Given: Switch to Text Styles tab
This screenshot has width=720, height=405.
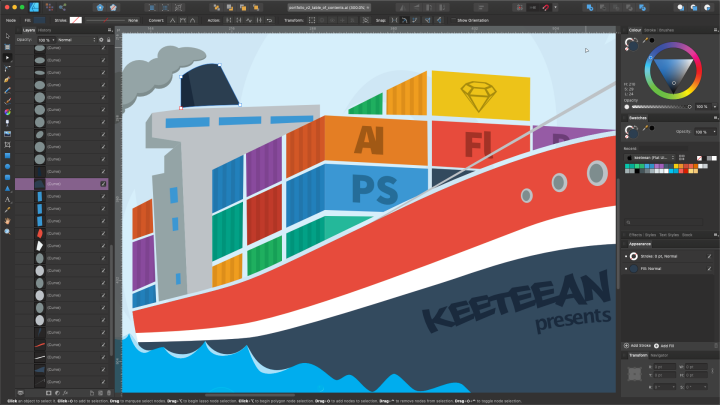Looking at the screenshot, I should pyautogui.click(x=669, y=235).
